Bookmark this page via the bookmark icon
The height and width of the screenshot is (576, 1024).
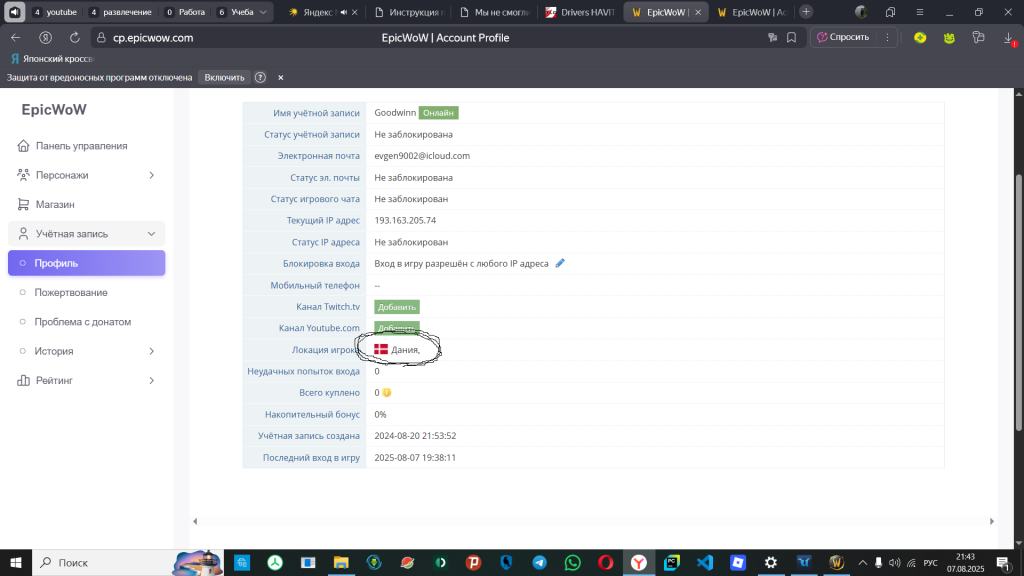(x=791, y=37)
